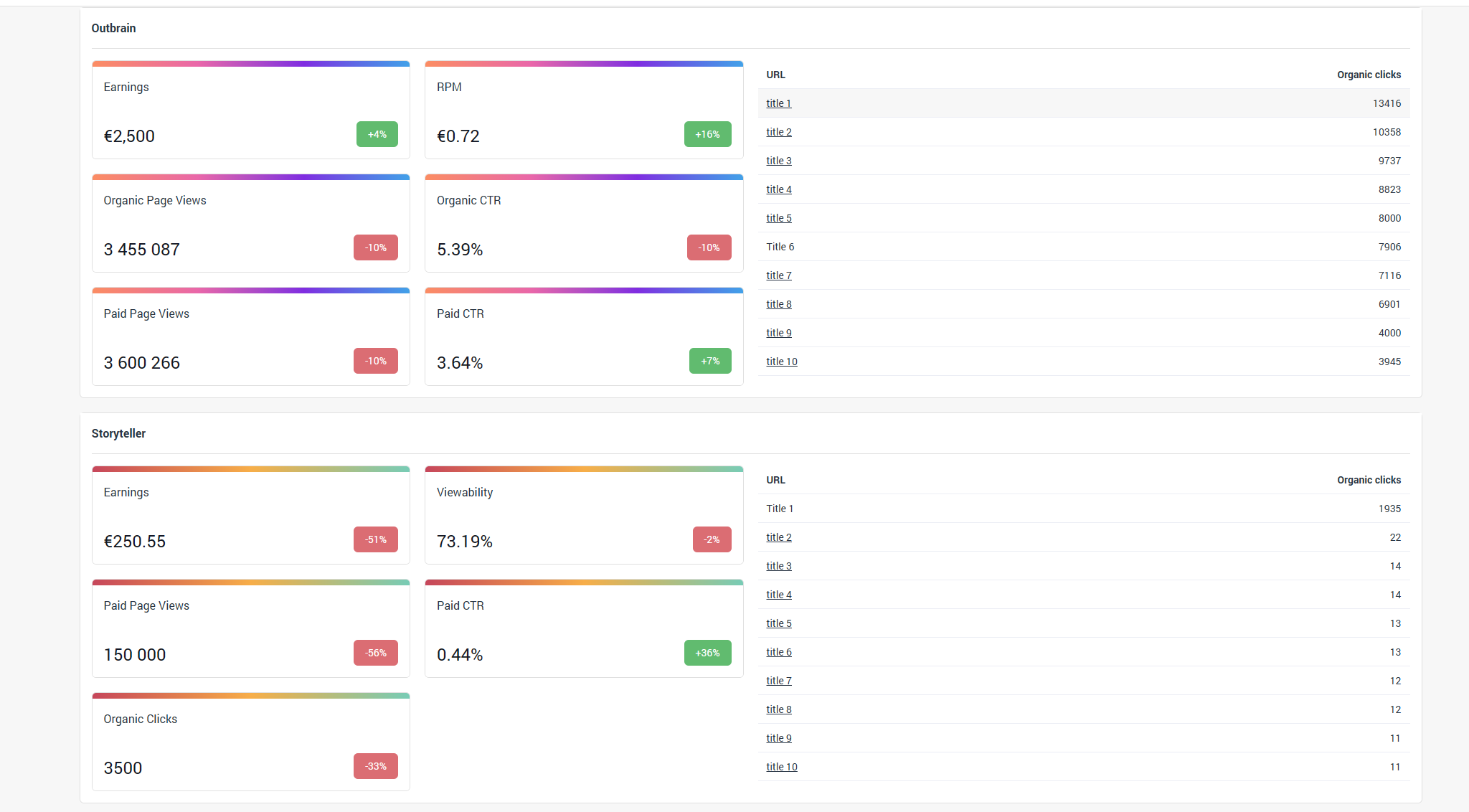This screenshot has height=812, width=1469.
Task: Select the title 3 row in Outbrain table
Action: [x=778, y=160]
